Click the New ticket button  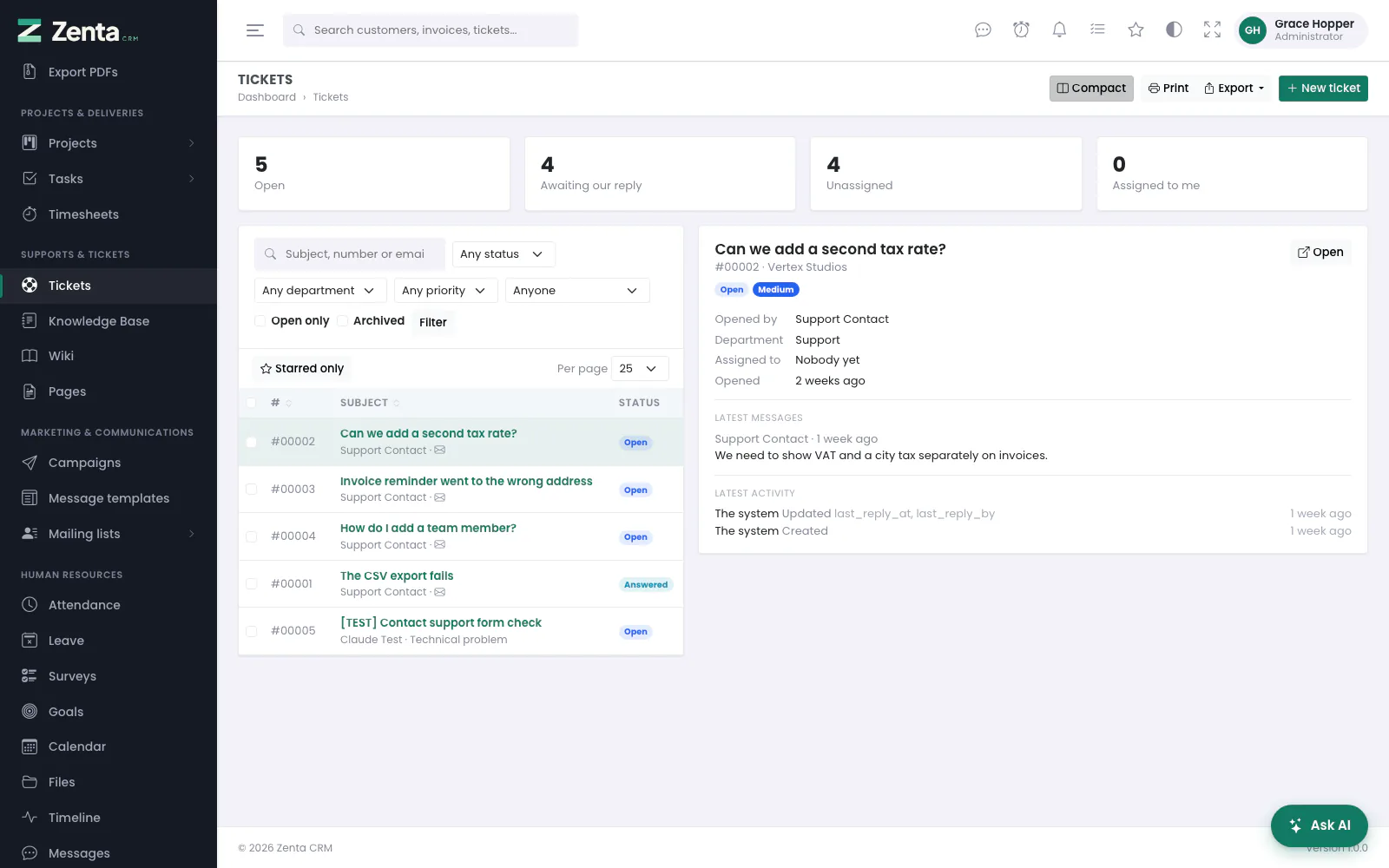coord(1323,89)
